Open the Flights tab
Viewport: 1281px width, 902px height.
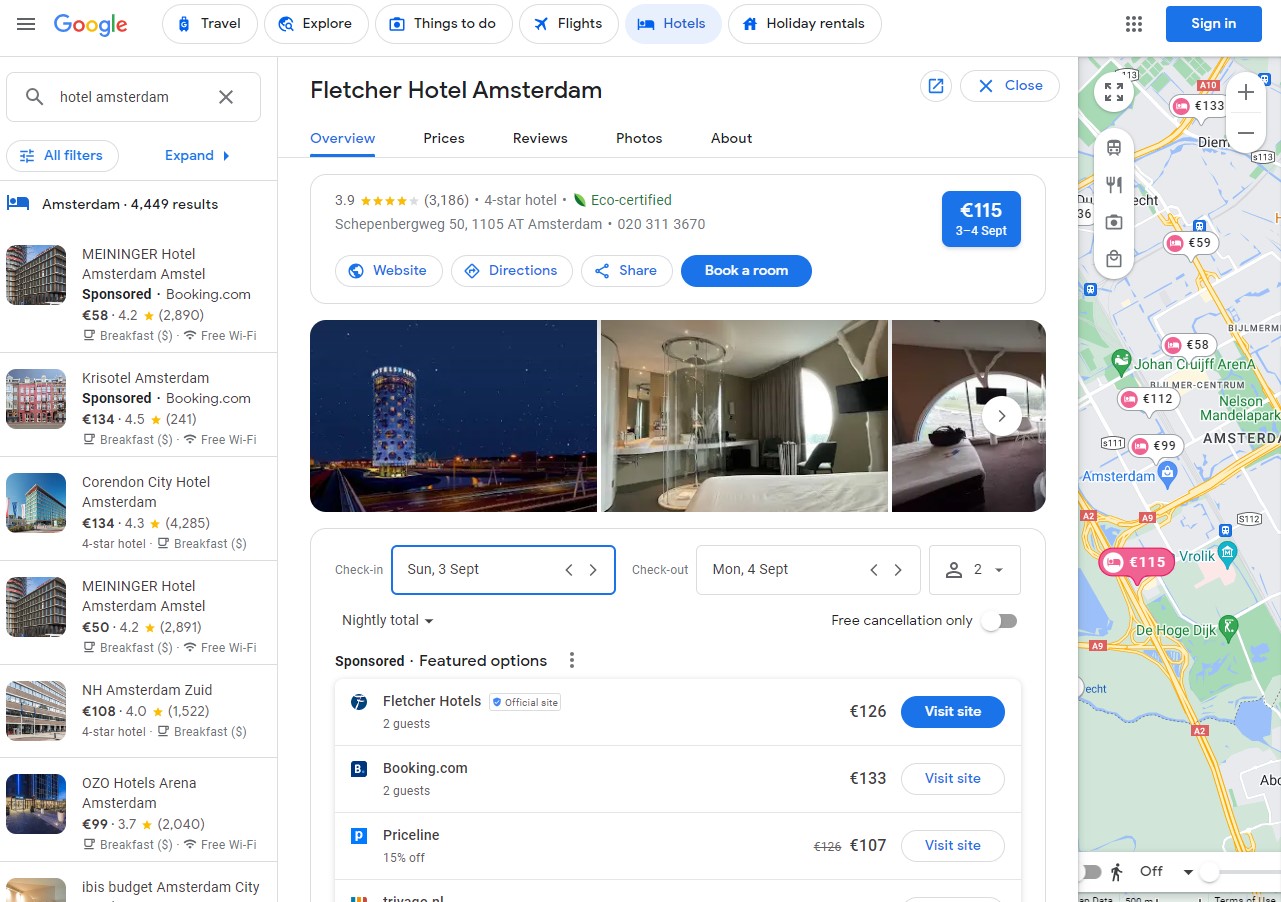[x=569, y=24]
